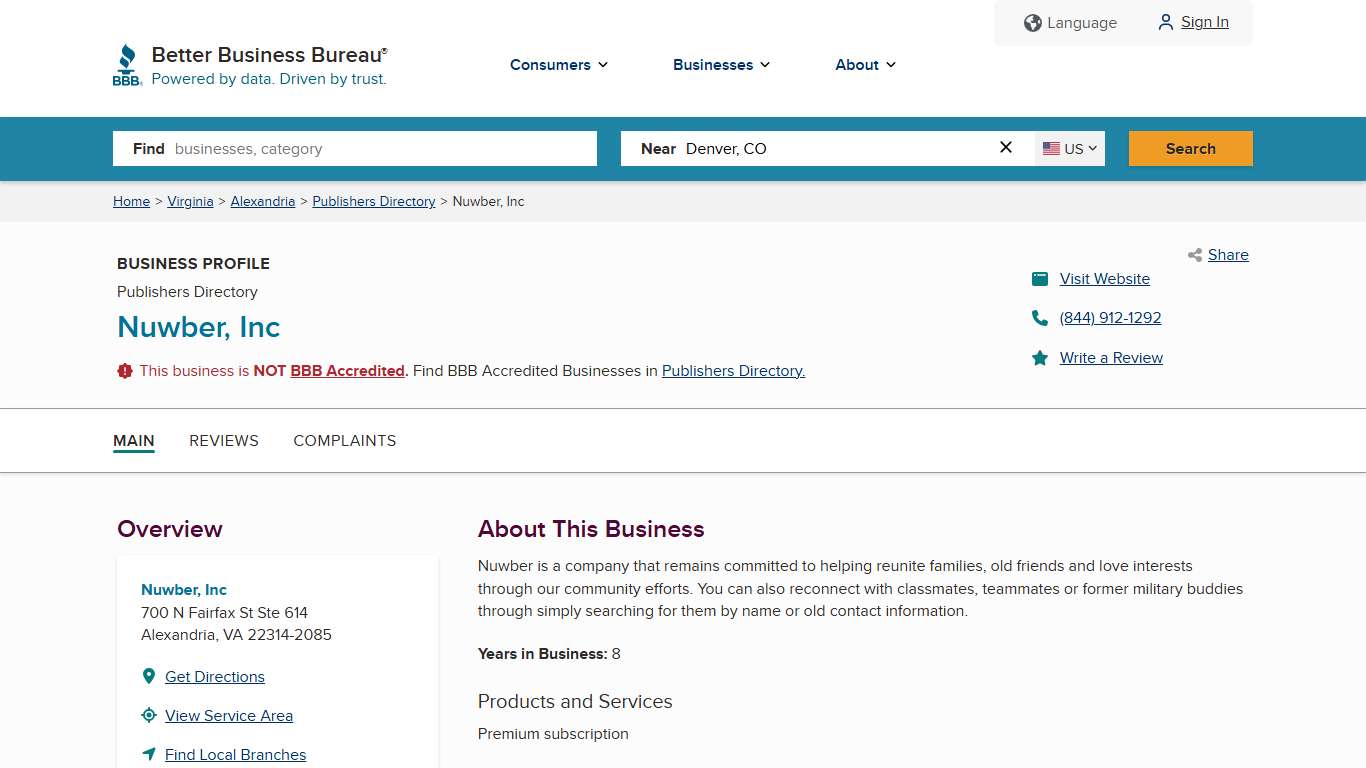Click the Share icon
The width and height of the screenshot is (1366, 768).
(1194, 255)
